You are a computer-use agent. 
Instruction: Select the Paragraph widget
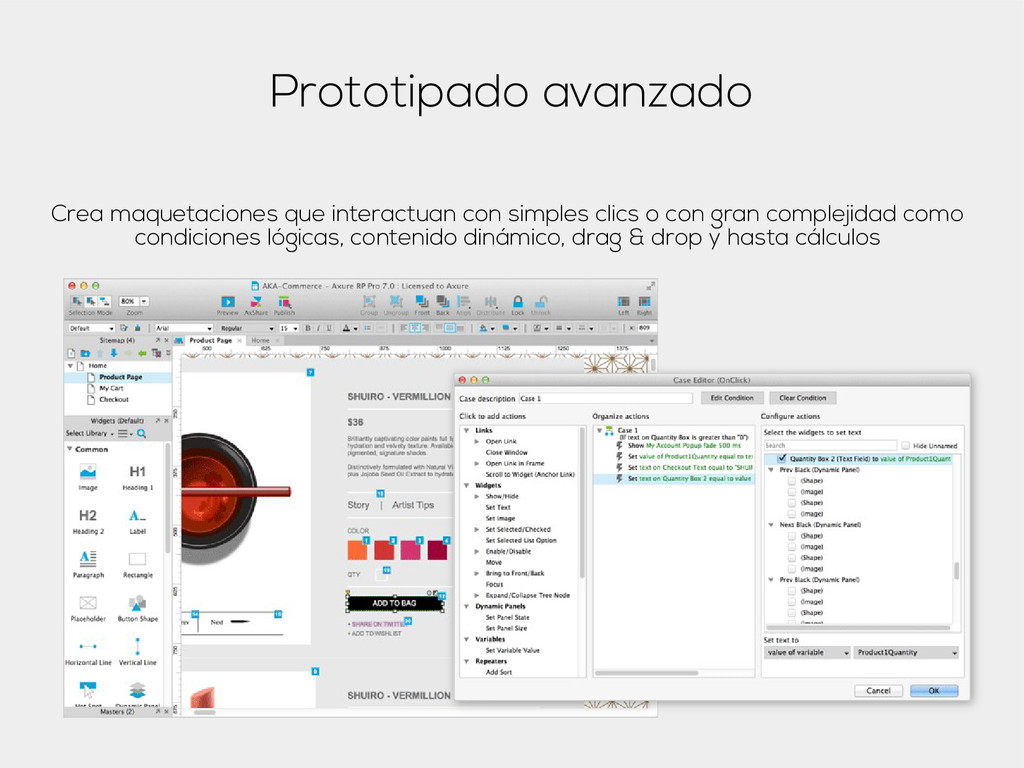tap(88, 564)
